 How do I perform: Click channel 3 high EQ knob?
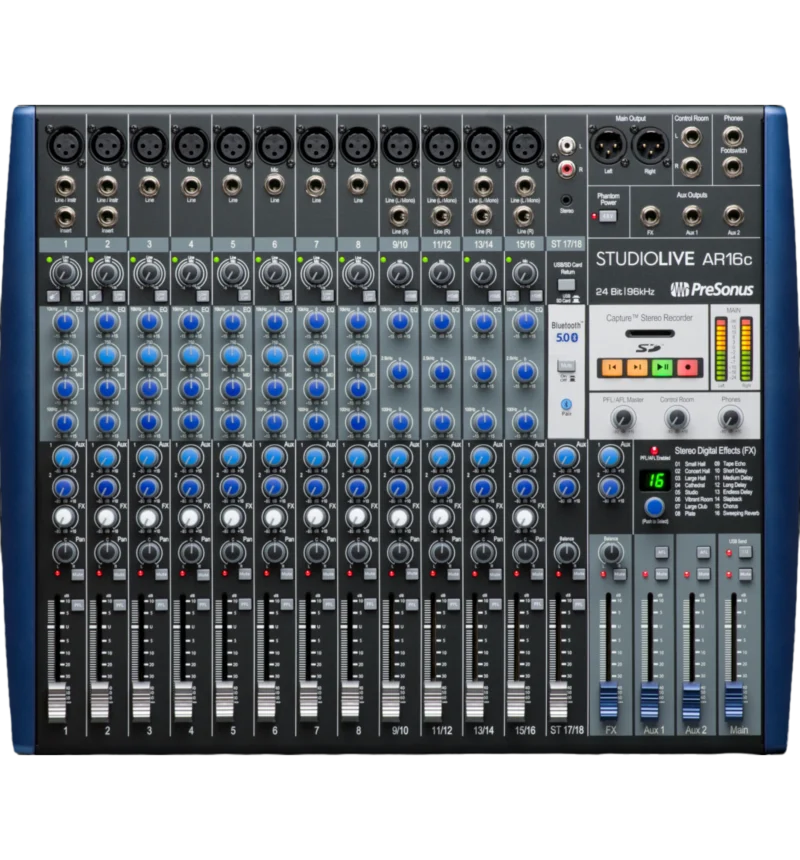(x=149, y=322)
